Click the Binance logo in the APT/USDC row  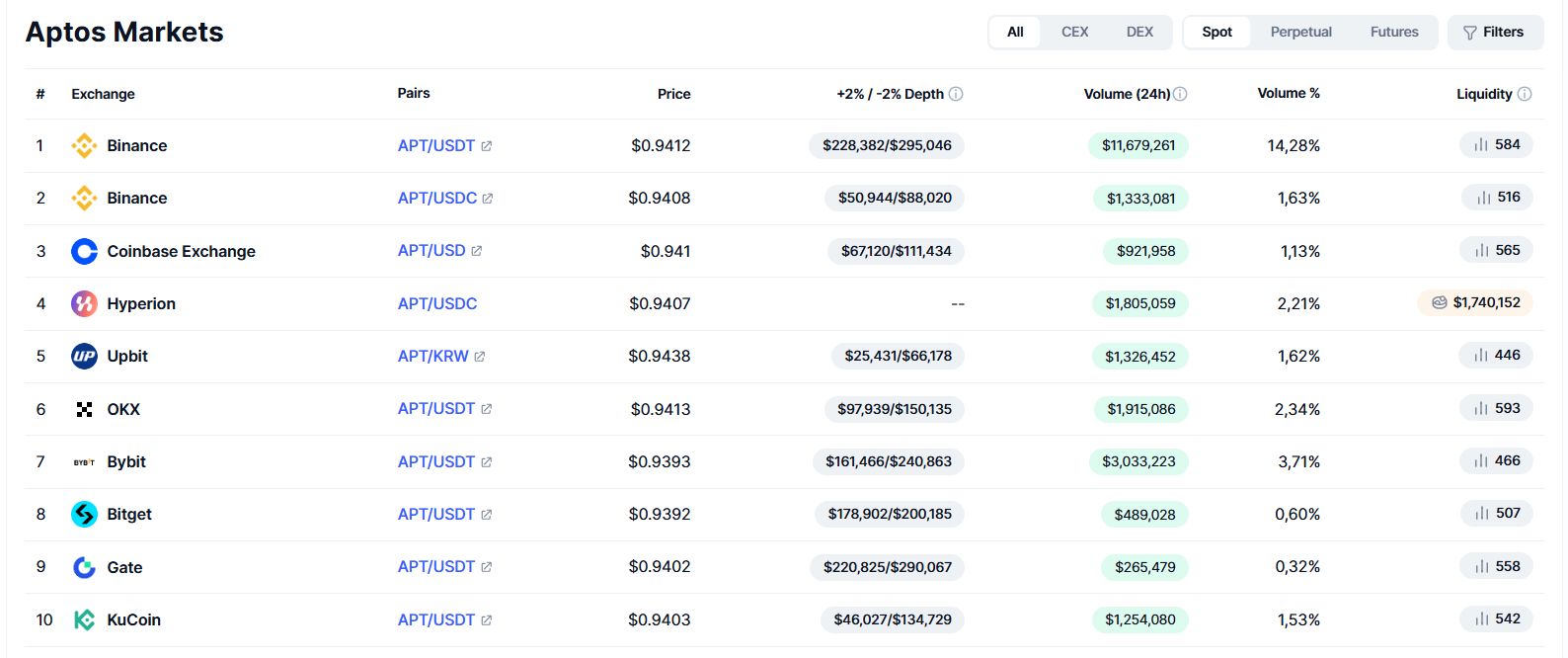(x=84, y=198)
